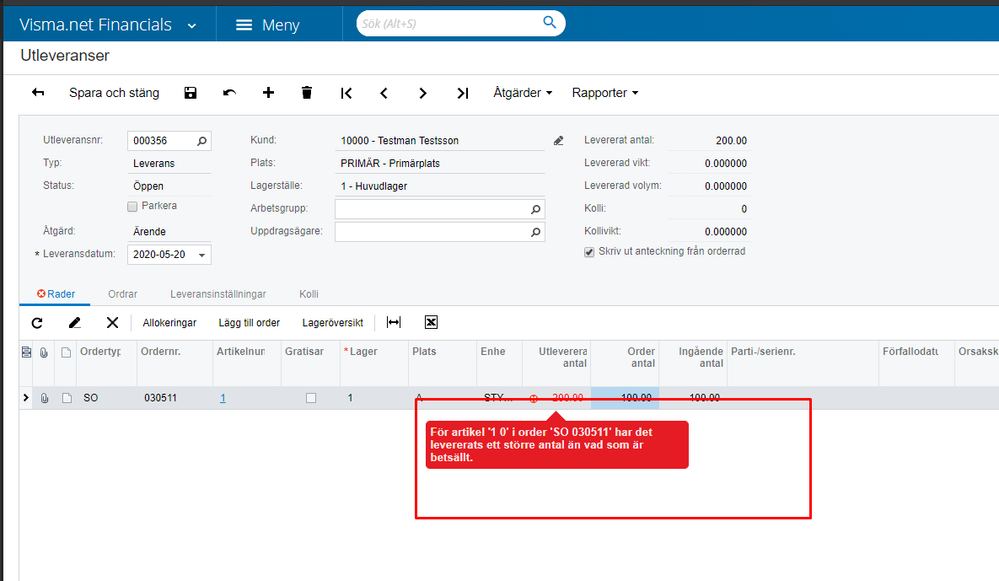Export grid to Excel icon
This screenshot has width=999, height=581.
point(431,322)
